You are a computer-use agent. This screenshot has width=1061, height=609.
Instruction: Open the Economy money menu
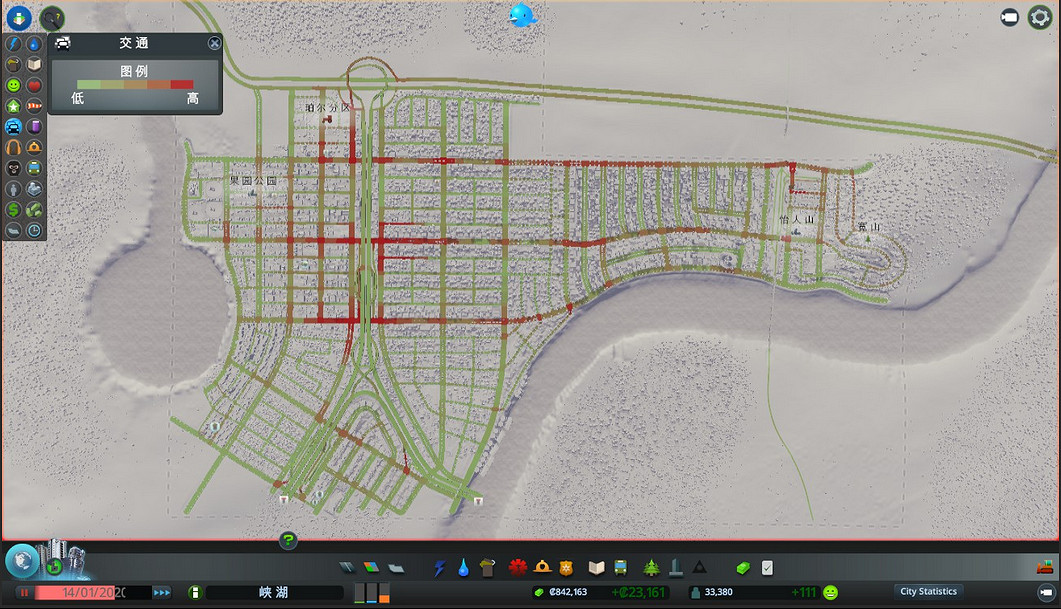coord(743,568)
